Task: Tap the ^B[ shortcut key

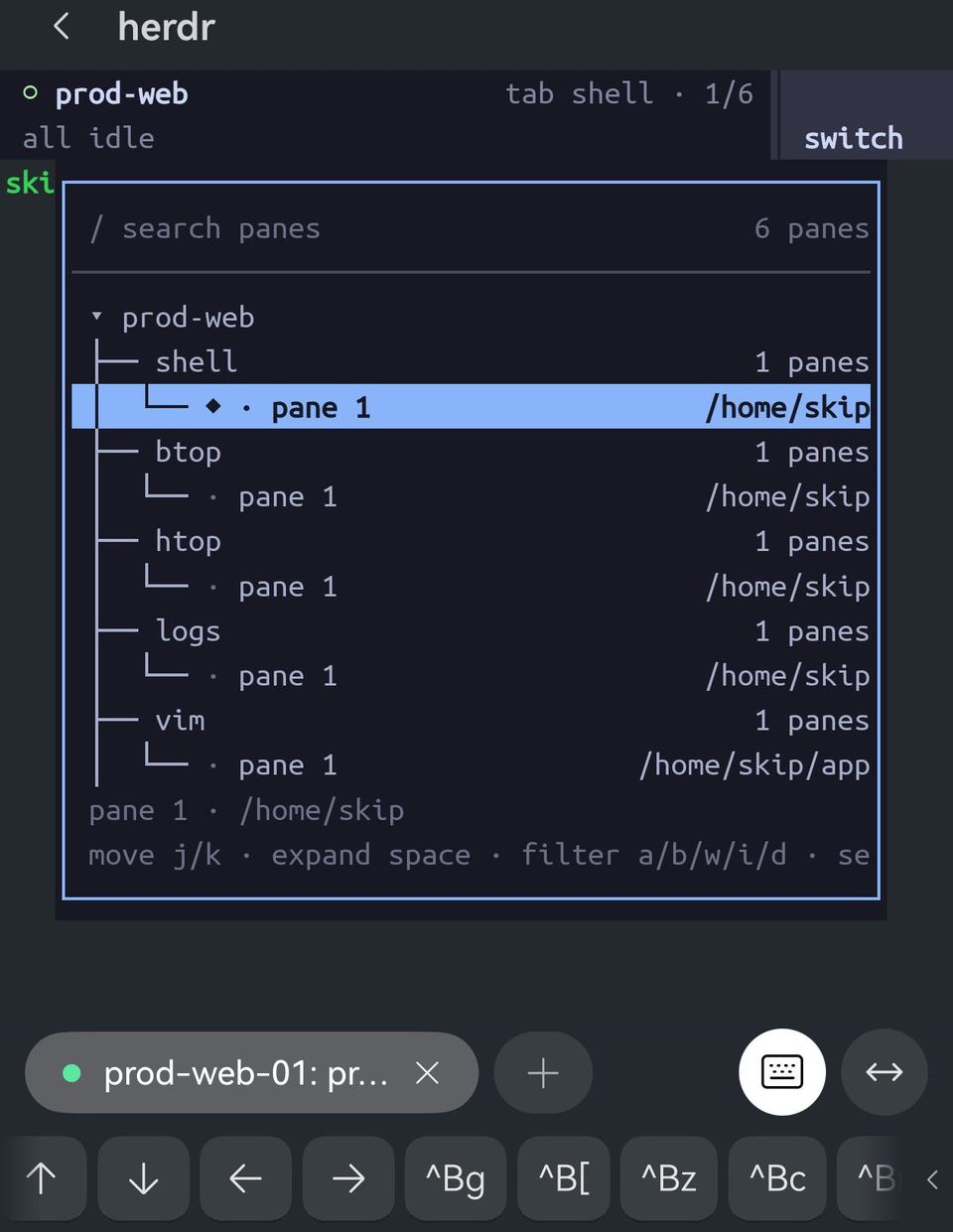Action: pyautogui.click(x=564, y=1178)
